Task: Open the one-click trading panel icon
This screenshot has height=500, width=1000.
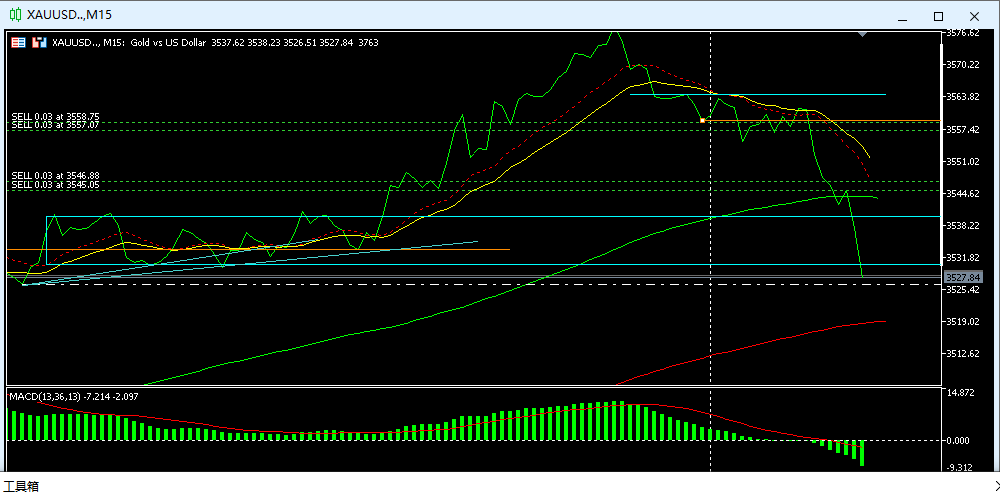Action: [19, 43]
